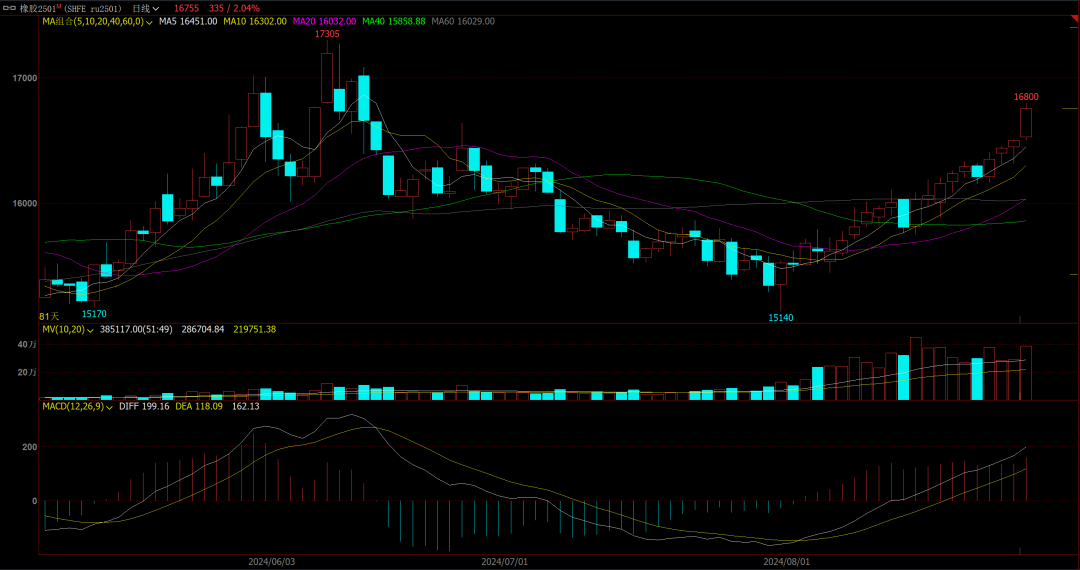
Task: Click the MA60 16029.00 label
Action: [x=463, y=21]
